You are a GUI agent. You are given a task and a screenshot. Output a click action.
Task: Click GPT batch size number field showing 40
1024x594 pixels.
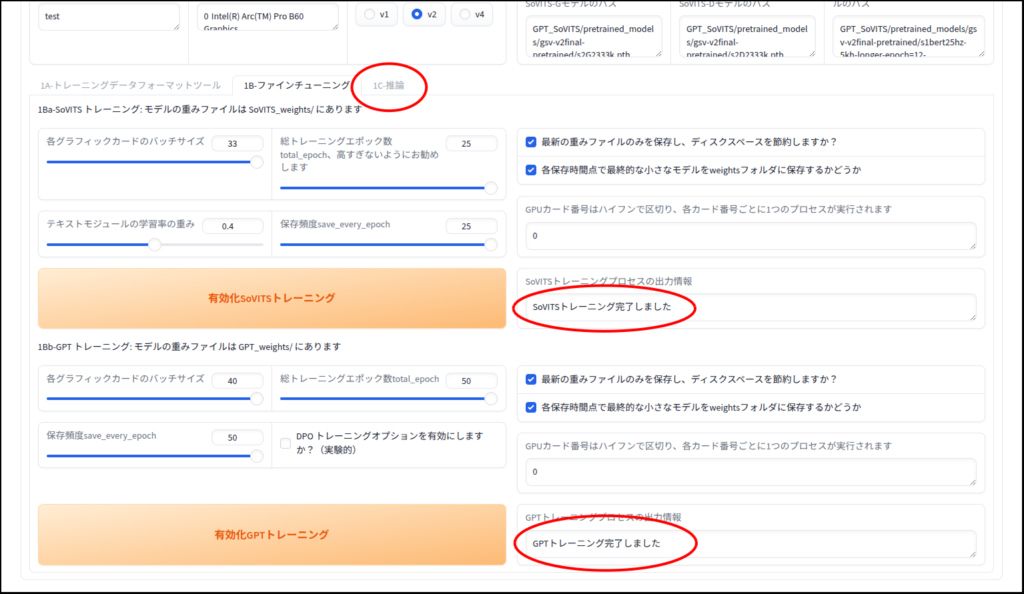tap(236, 380)
